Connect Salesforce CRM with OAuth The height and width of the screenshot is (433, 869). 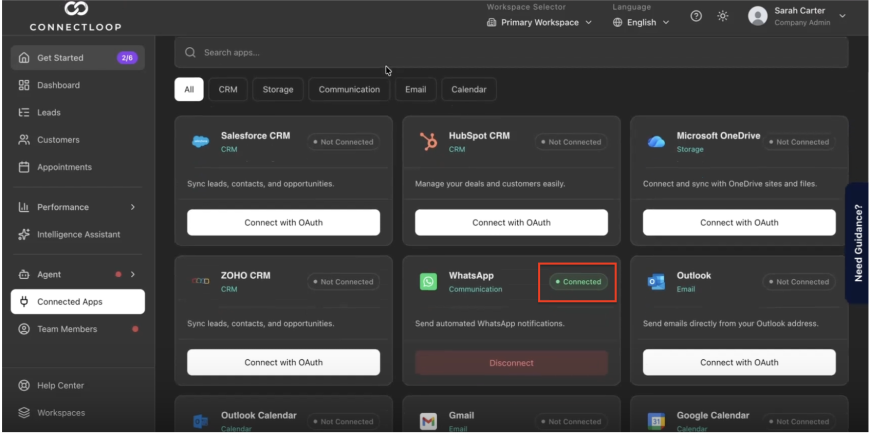[284, 222]
